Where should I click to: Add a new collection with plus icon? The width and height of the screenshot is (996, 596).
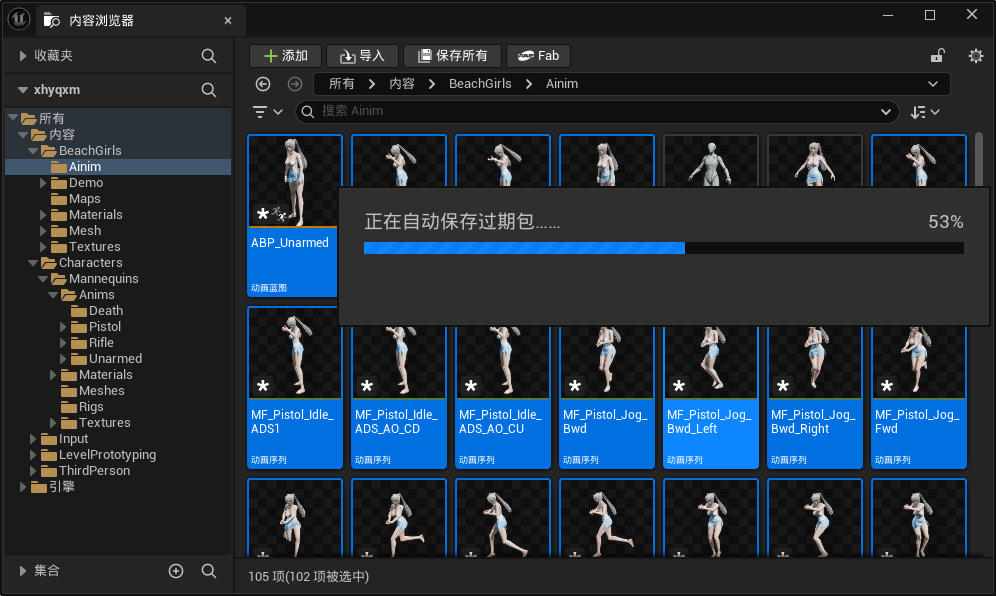point(176,571)
